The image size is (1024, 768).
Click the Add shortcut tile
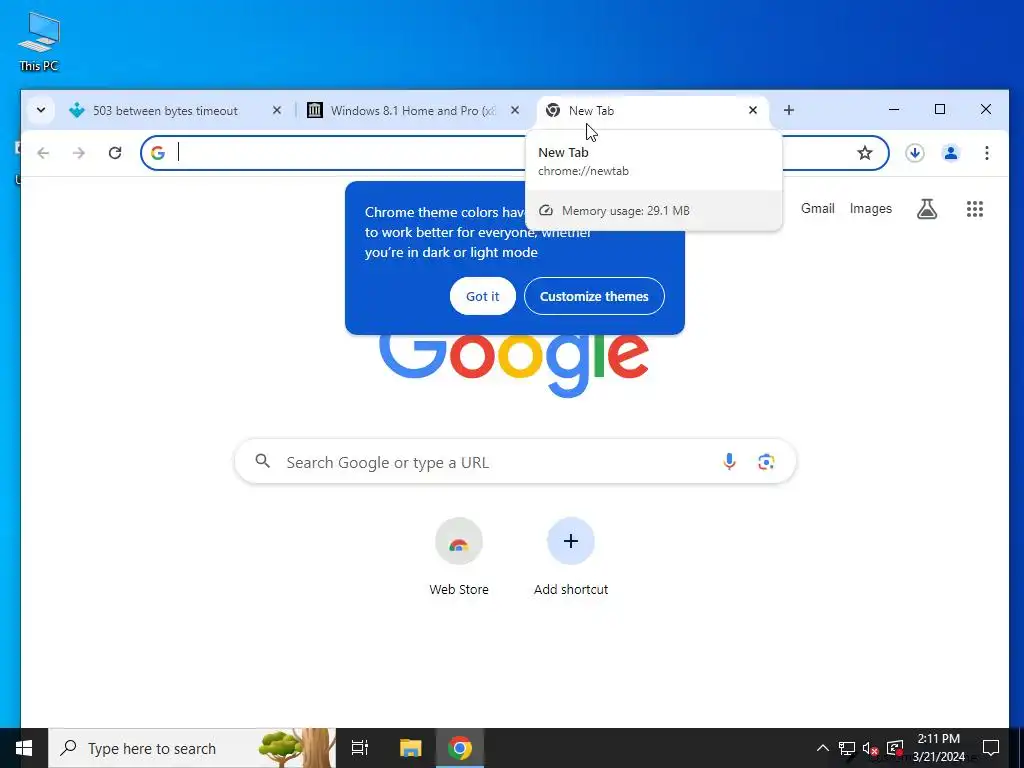pyautogui.click(x=571, y=557)
